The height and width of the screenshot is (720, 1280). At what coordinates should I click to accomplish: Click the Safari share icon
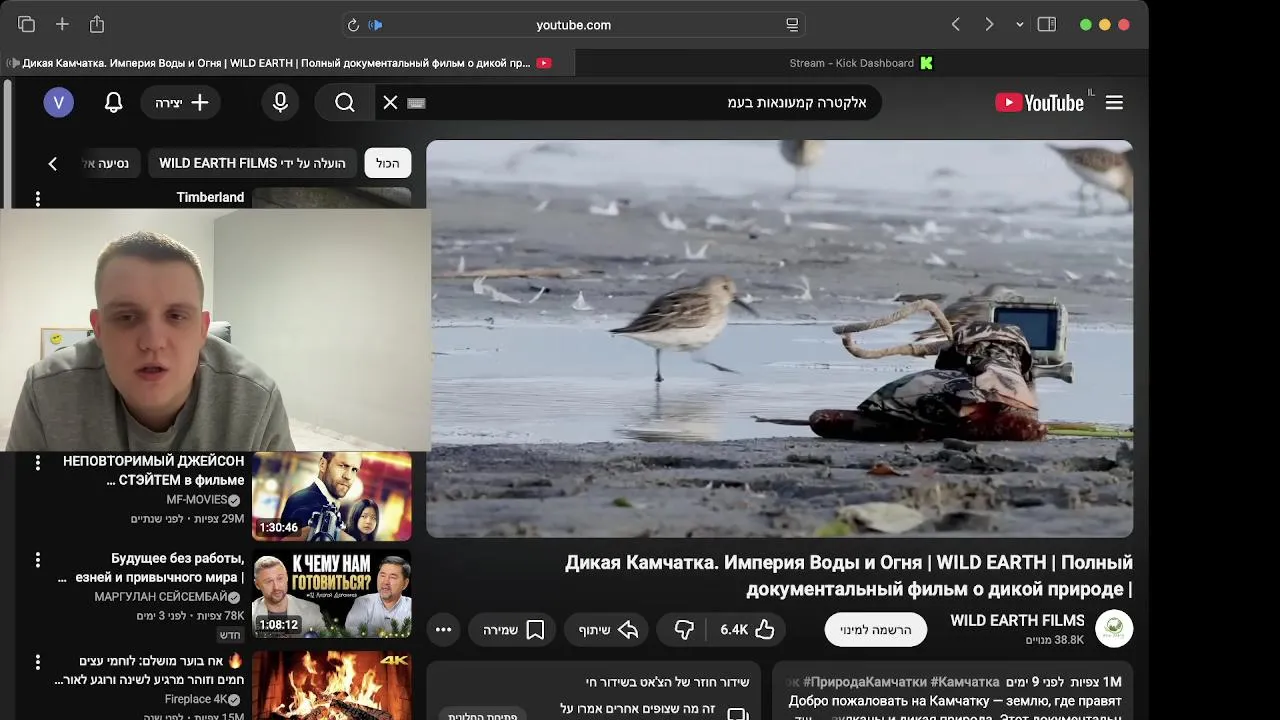click(x=97, y=24)
